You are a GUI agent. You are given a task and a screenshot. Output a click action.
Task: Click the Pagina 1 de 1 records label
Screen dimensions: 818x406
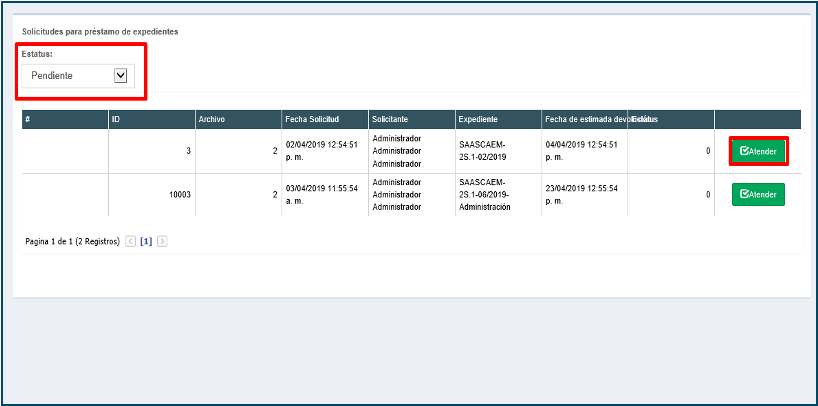coord(72,242)
